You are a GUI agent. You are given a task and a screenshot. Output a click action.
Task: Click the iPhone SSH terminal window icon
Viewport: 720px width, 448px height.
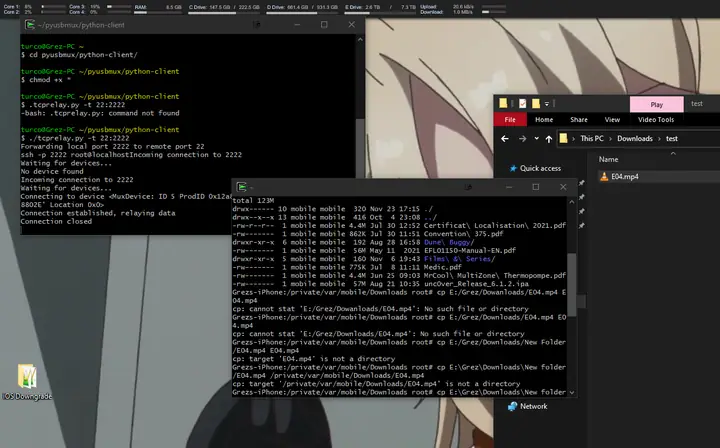242,187
